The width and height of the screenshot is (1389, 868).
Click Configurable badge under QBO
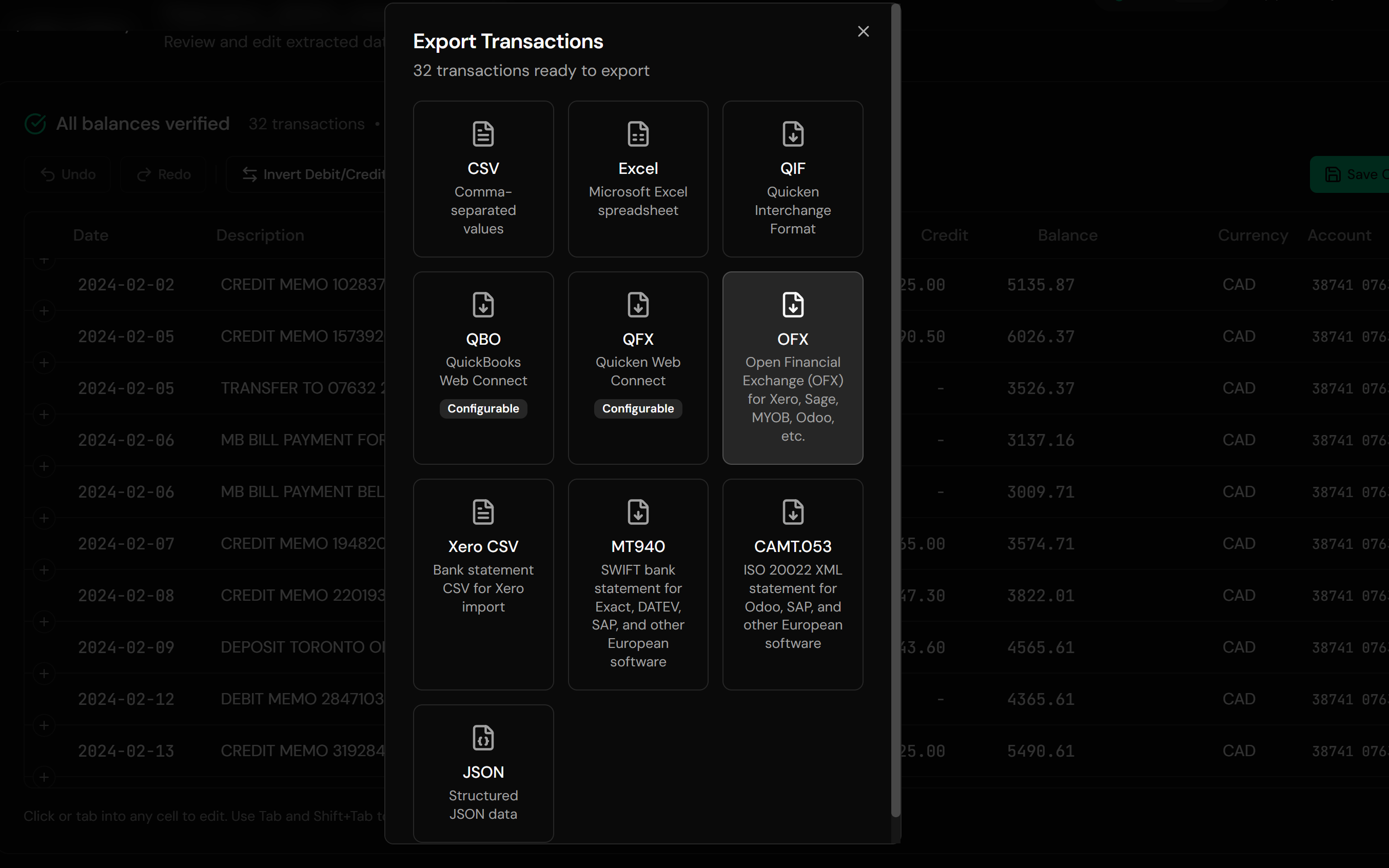(483, 408)
